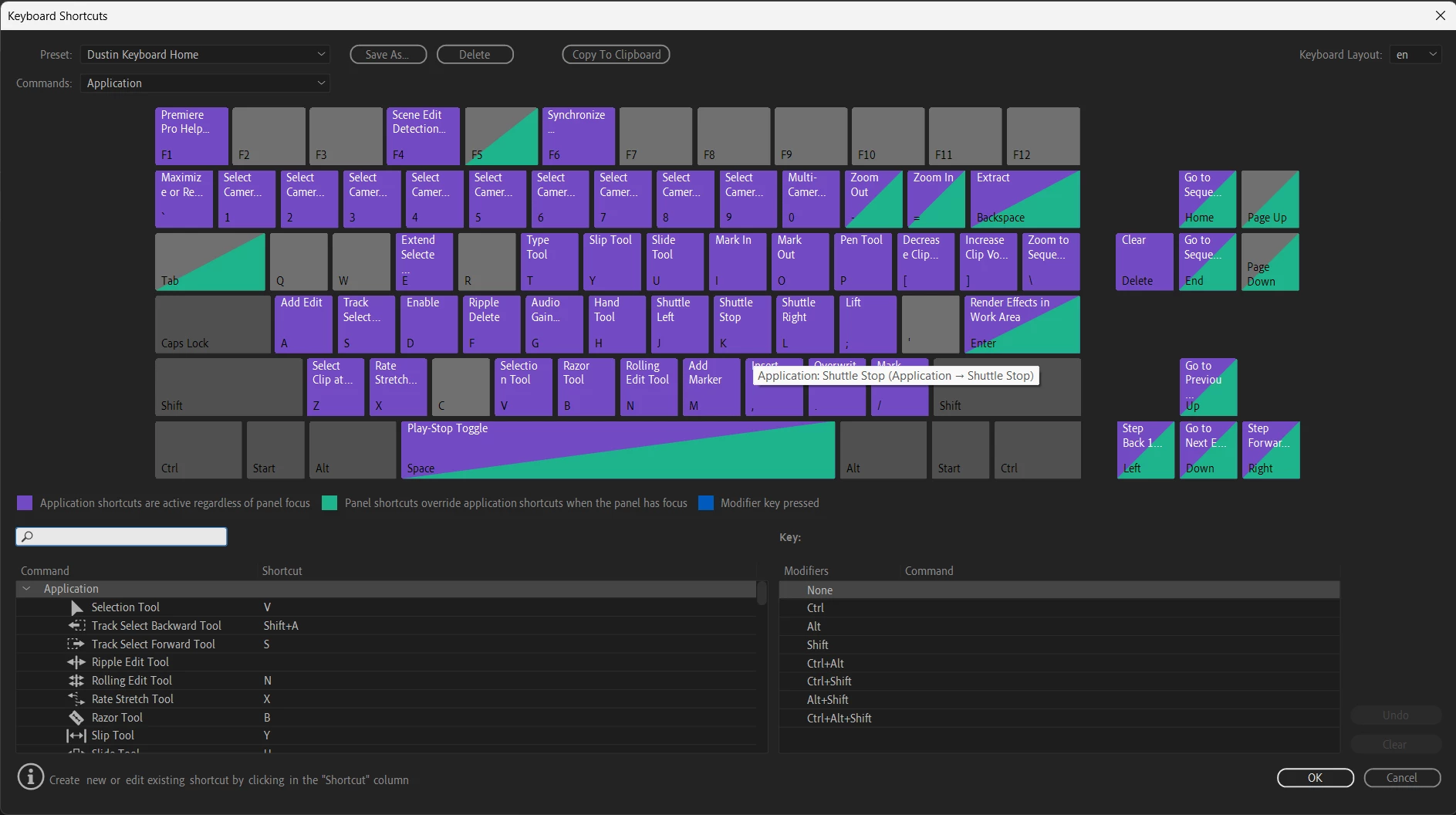Click the Track Select Backward Tool icon
The height and width of the screenshot is (815, 1456).
pos(76,626)
